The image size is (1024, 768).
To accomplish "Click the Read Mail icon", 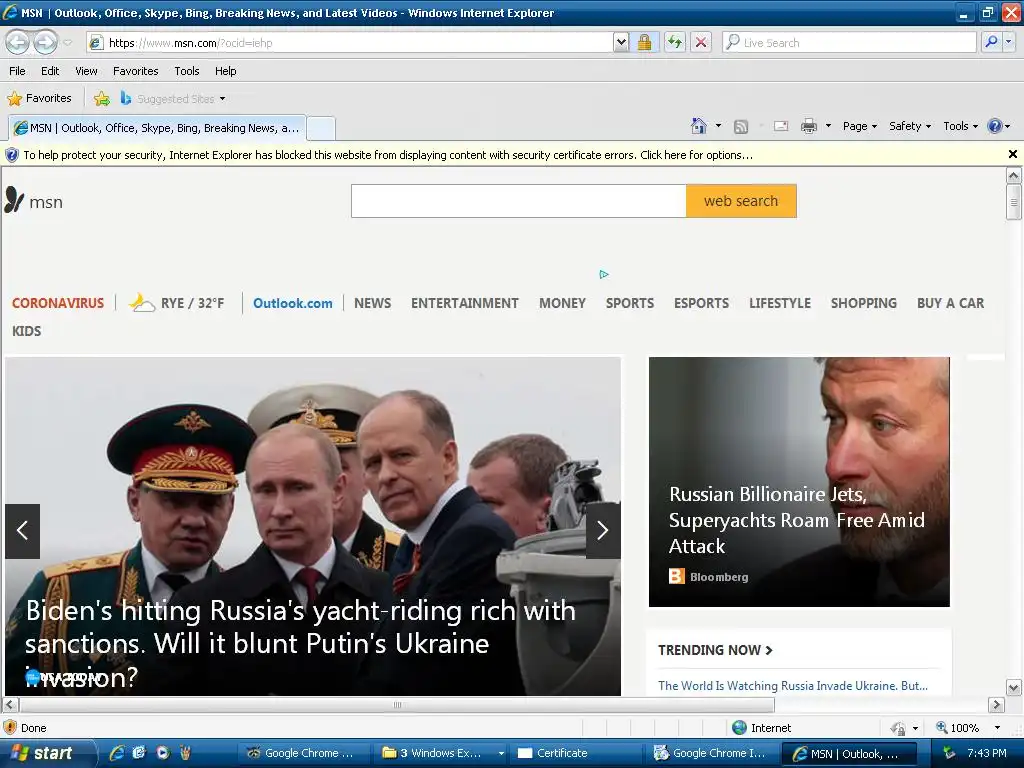I will pos(781,126).
